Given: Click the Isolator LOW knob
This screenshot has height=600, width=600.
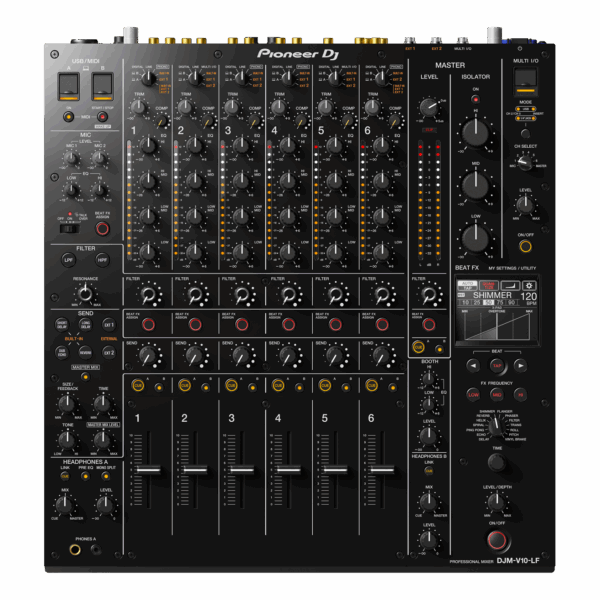Looking at the screenshot, I should [475, 238].
